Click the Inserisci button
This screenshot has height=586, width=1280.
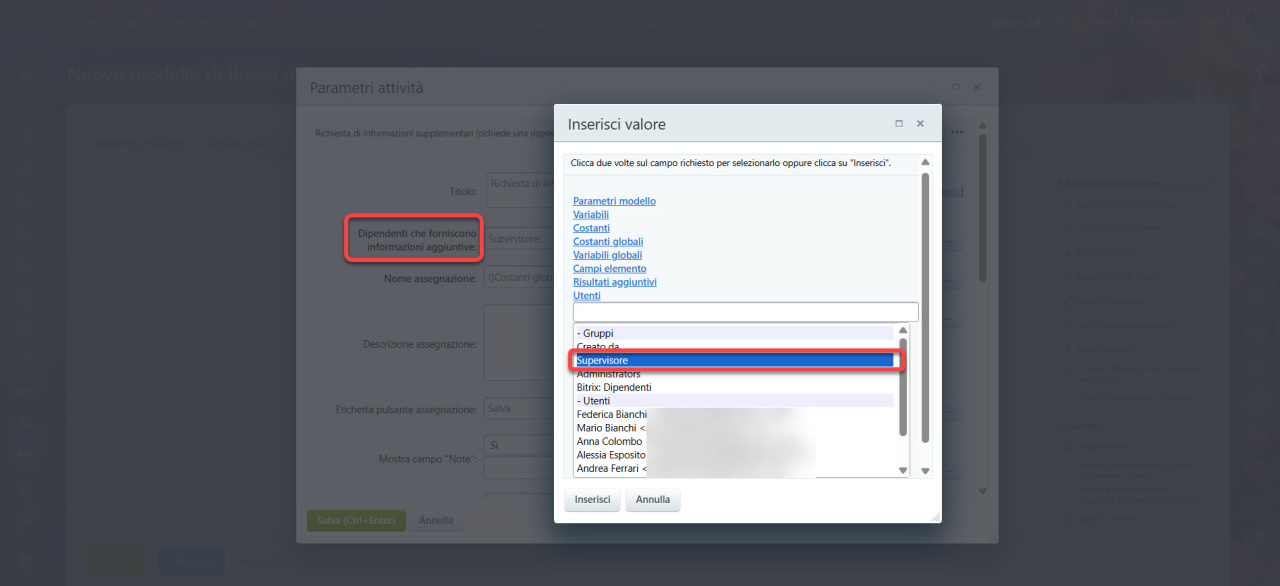pyautogui.click(x=592, y=500)
